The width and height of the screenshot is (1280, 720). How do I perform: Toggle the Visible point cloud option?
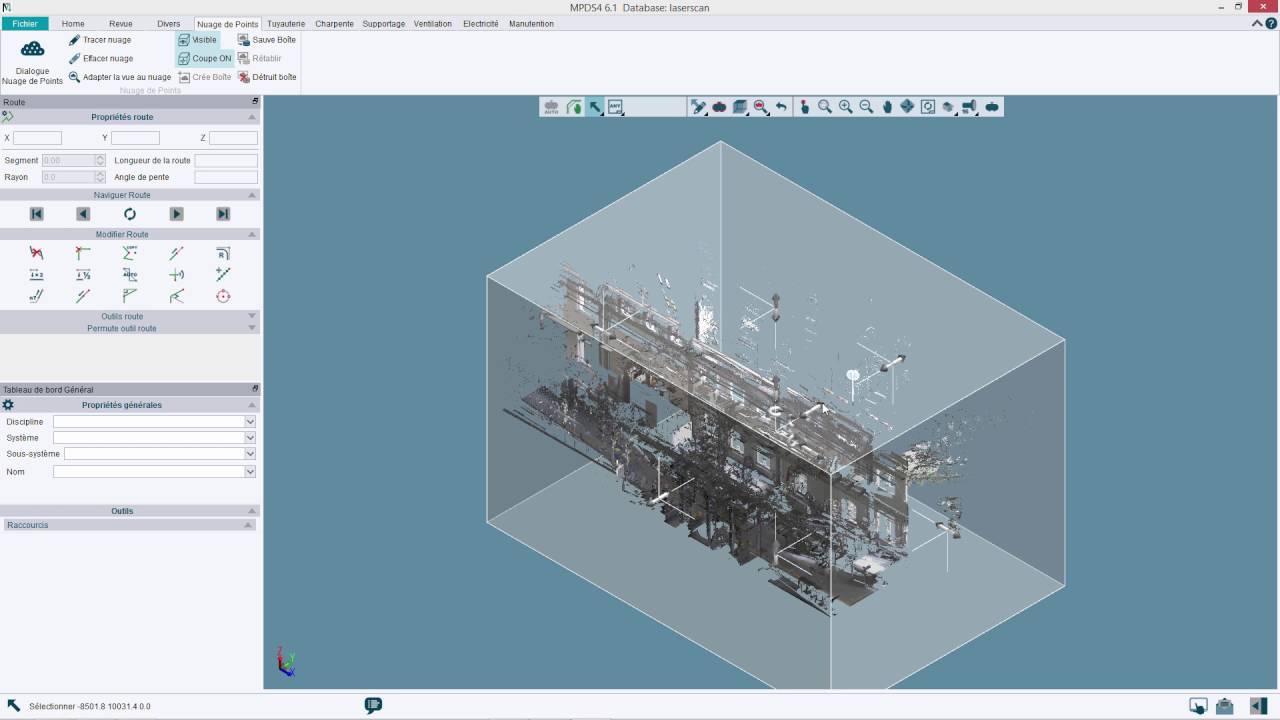tap(198, 40)
